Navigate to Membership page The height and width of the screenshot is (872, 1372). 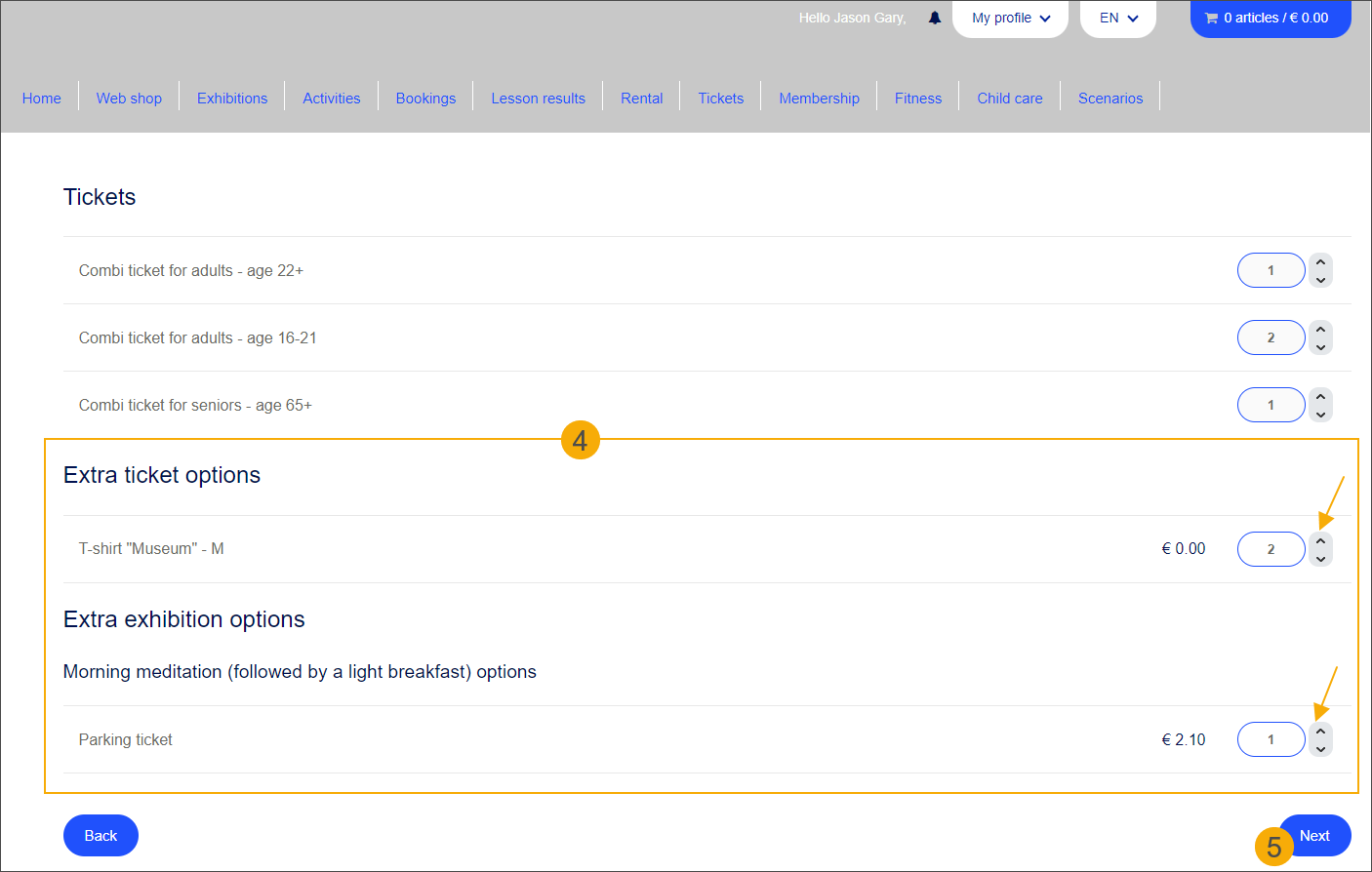[x=819, y=99]
